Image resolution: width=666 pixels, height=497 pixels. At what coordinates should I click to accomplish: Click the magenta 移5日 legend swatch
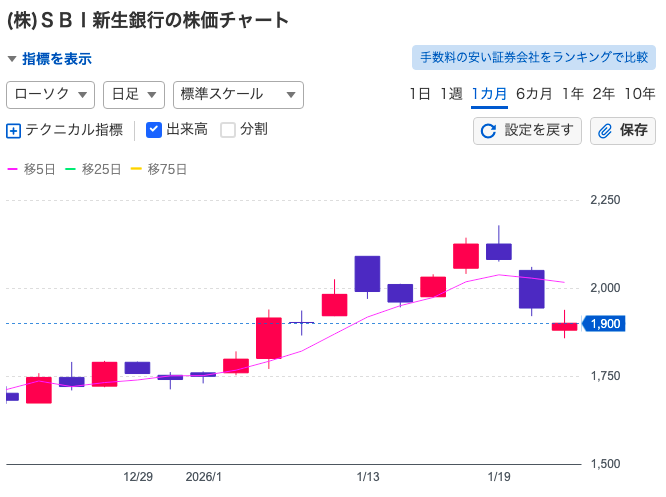coord(13,169)
